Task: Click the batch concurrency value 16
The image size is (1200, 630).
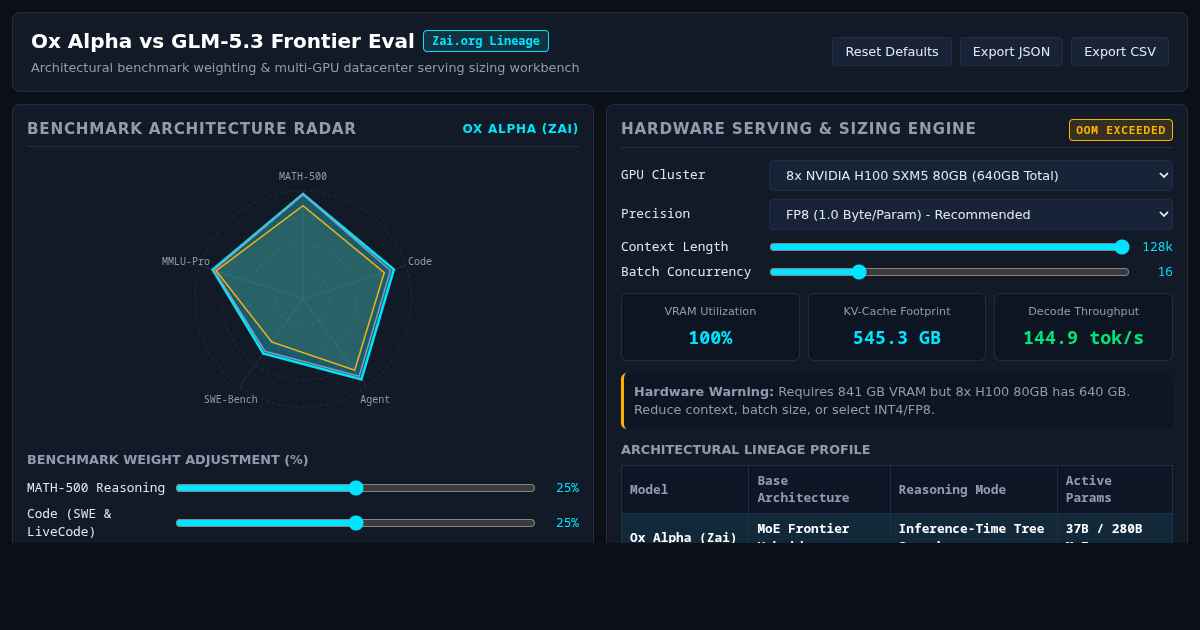Action: [1165, 272]
